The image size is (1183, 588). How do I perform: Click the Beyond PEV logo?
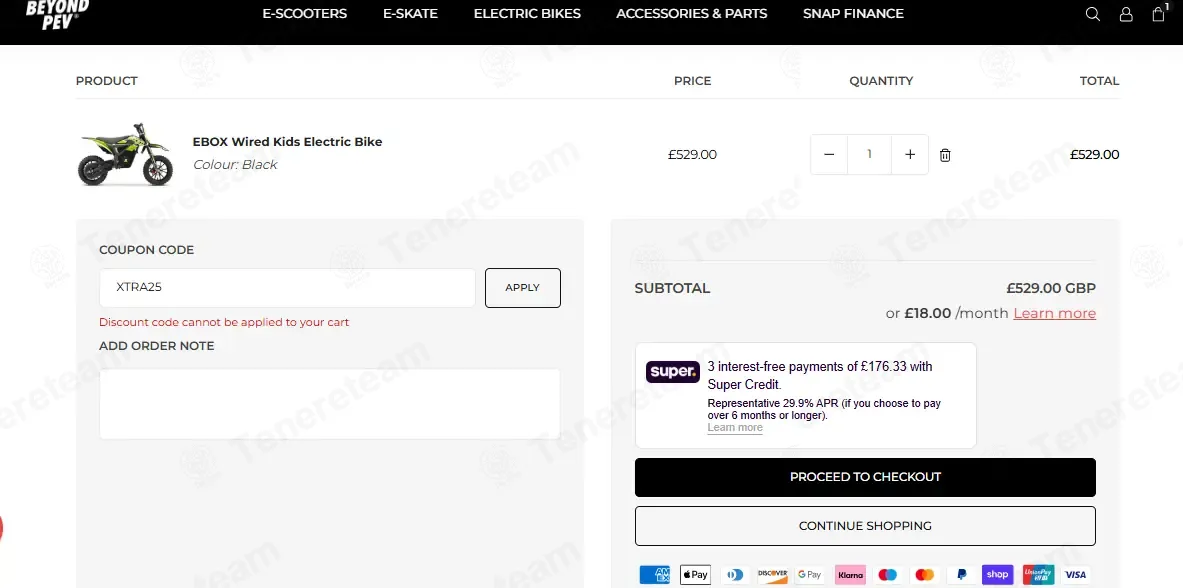[57, 11]
